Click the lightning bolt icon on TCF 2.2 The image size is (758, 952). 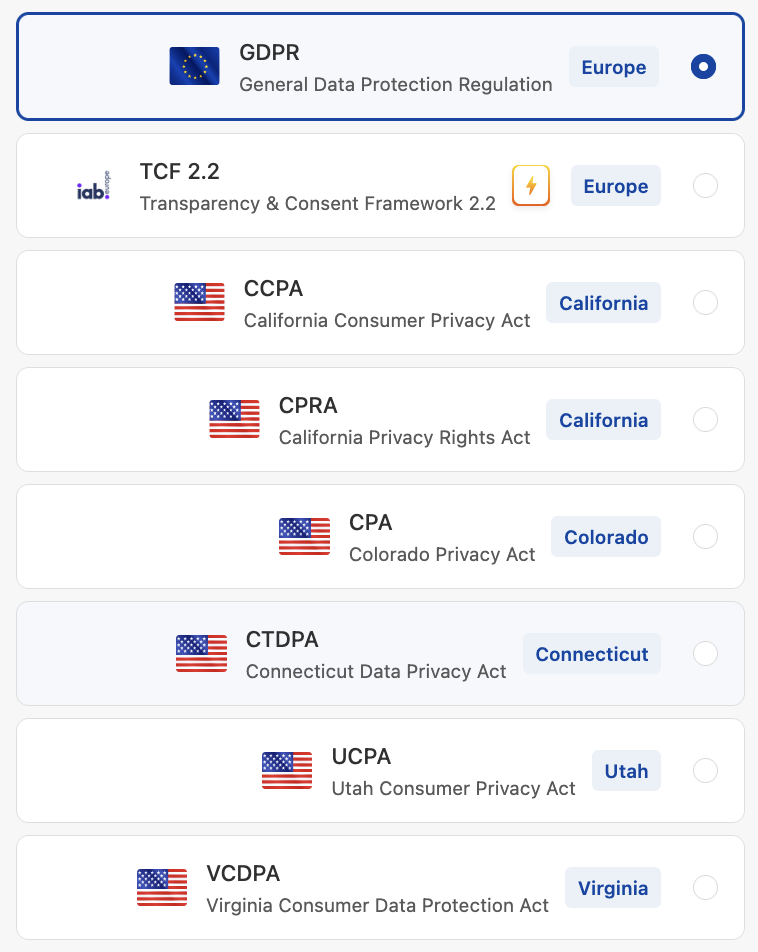(x=531, y=186)
